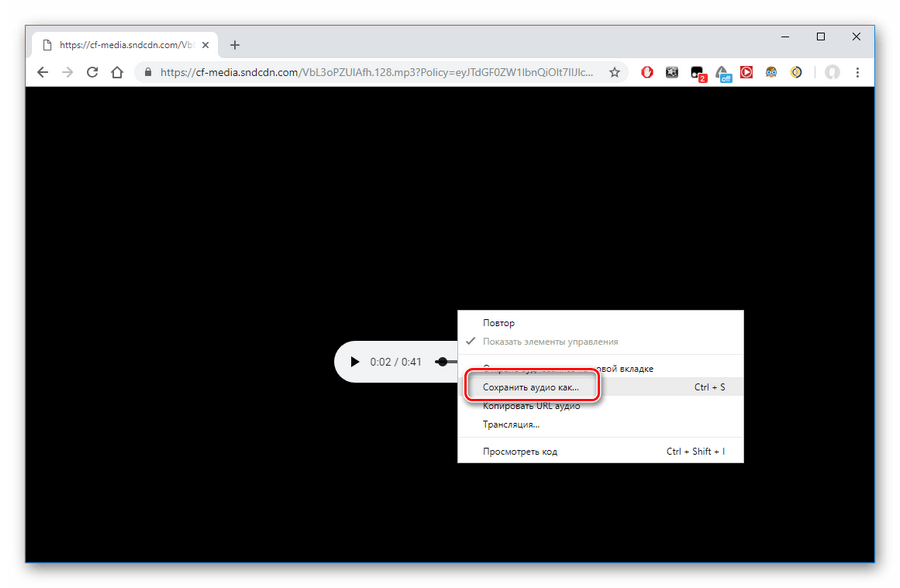Open the extension showing 'off' label
Screen dimensions: 900x588
point(723,73)
